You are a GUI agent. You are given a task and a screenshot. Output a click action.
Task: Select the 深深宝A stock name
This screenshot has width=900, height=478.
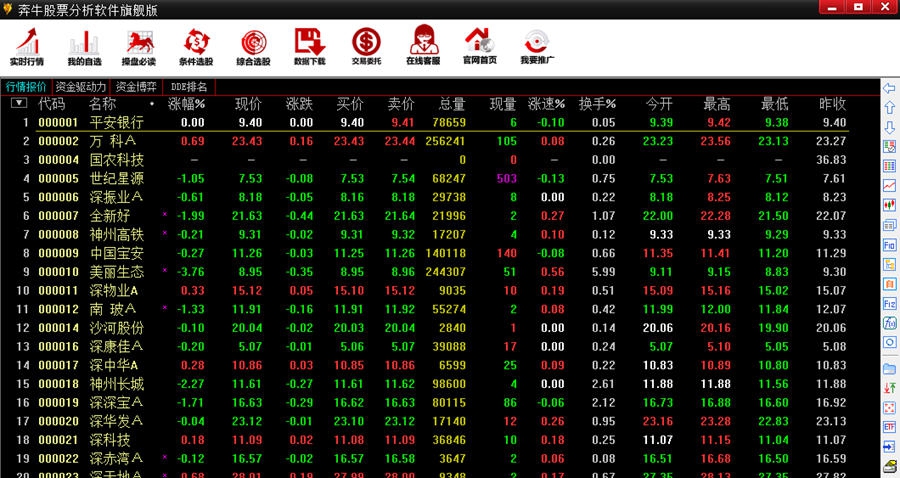tap(116, 402)
